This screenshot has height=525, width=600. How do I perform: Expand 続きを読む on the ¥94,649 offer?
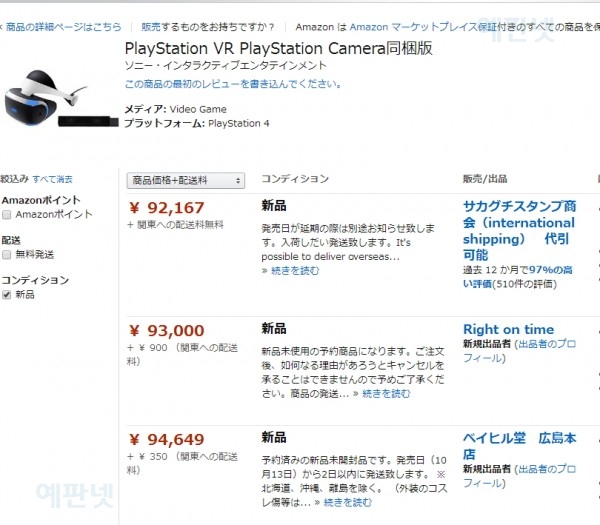pos(347,502)
